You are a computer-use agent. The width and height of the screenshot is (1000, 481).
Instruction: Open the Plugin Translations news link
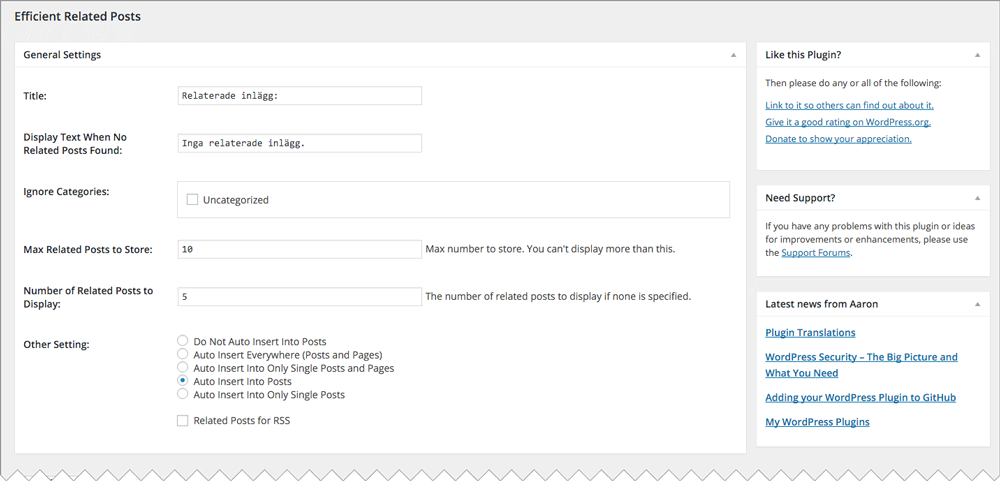810,332
